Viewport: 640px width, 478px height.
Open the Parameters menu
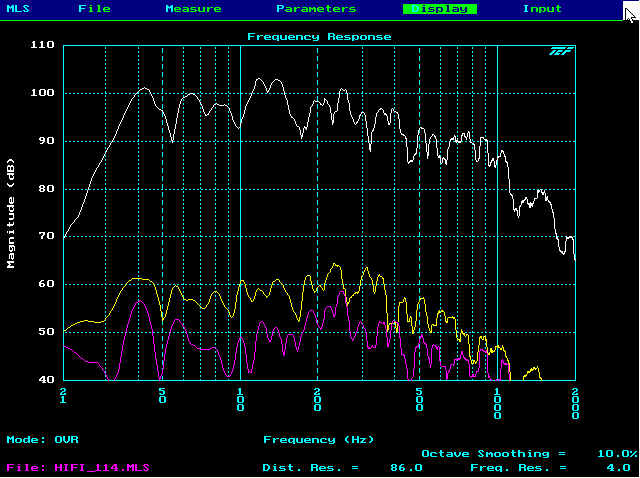click(x=316, y=9)
